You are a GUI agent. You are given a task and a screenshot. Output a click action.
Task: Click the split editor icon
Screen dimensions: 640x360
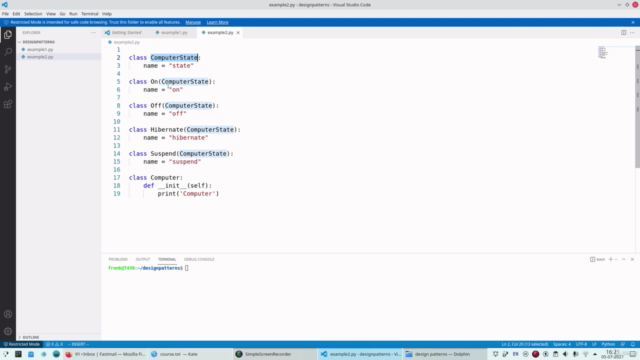coord(623,33)
